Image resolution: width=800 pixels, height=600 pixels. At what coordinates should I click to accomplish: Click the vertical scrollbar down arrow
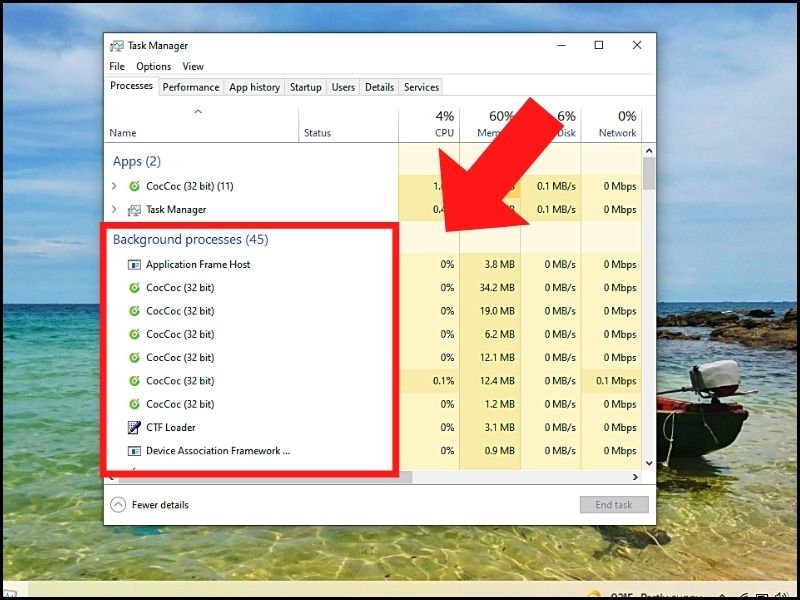[x=649, y=463]
